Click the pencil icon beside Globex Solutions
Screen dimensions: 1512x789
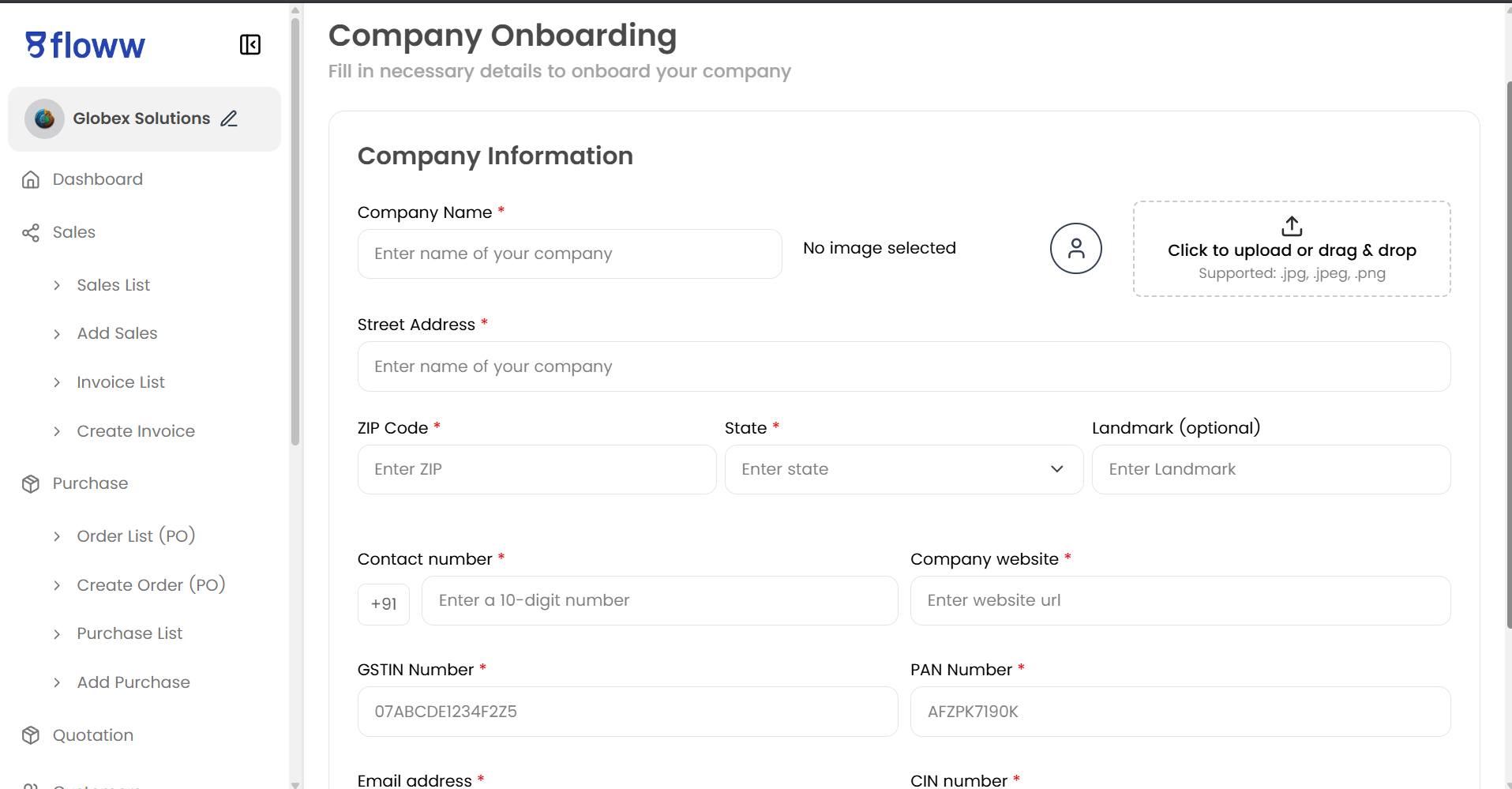pyautogui.click(x=229, y=118)
